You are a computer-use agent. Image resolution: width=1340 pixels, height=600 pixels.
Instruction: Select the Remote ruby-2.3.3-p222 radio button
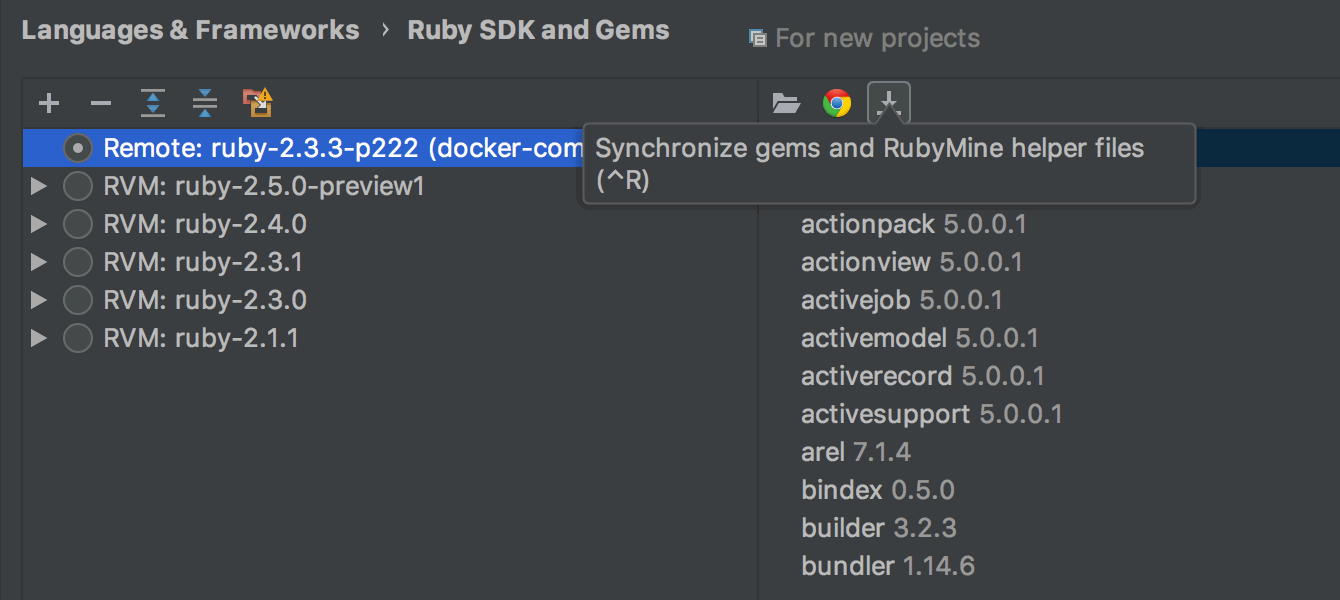(x=78, y=148)
